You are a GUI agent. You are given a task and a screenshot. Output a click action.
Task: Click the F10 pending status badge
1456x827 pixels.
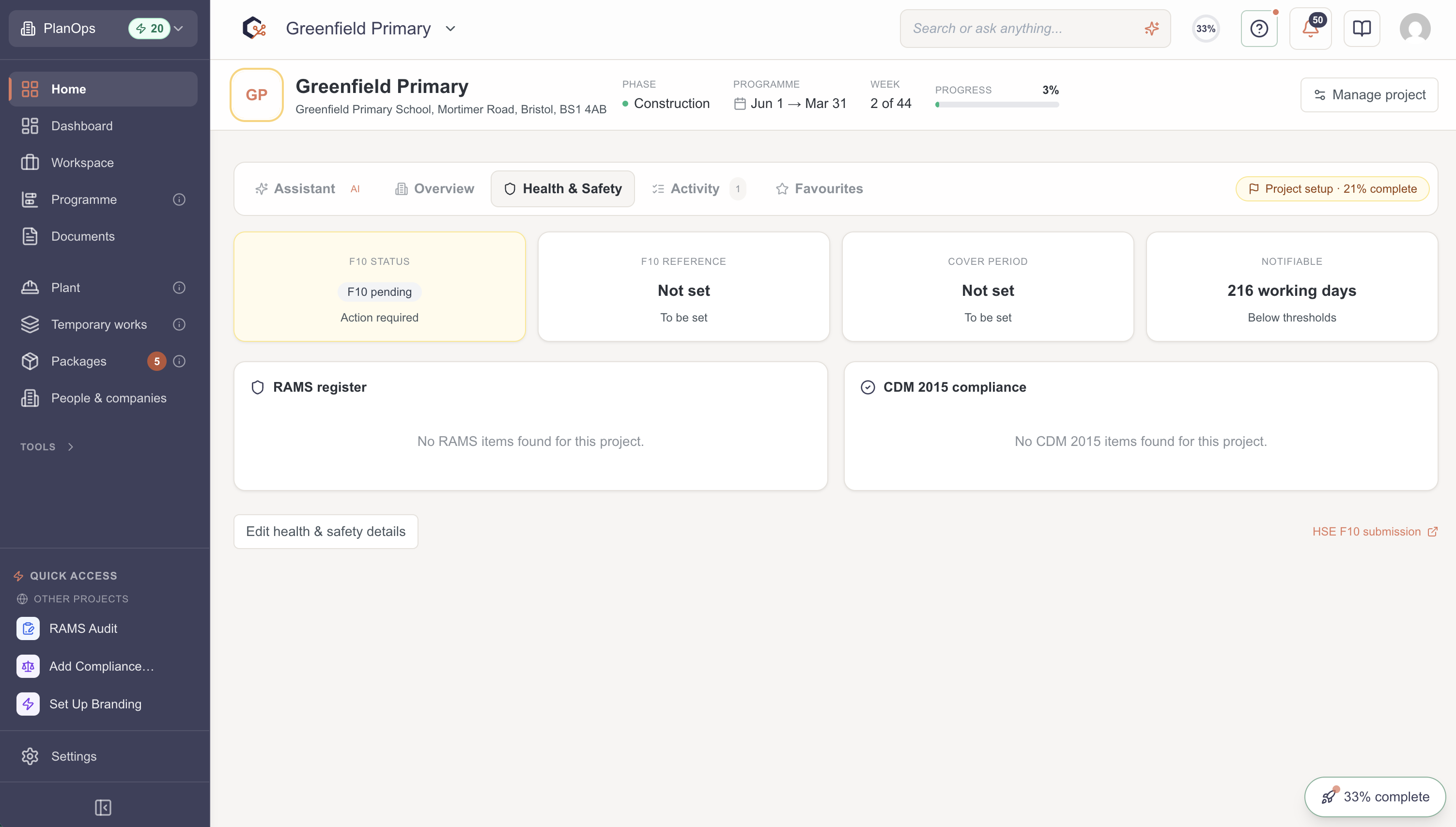click(379, 292)
